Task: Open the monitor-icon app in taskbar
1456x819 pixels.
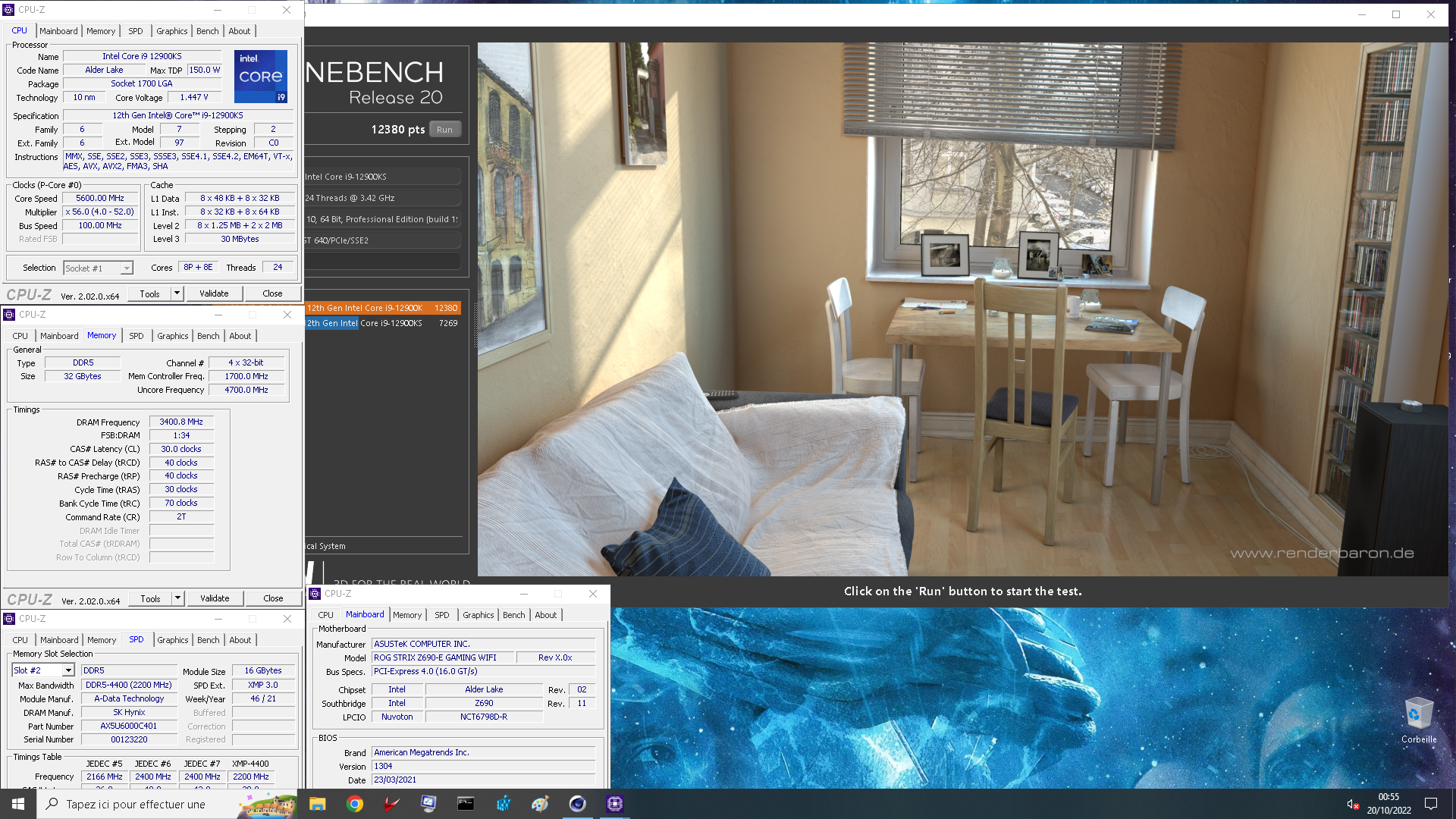Action: click(429, 804)
